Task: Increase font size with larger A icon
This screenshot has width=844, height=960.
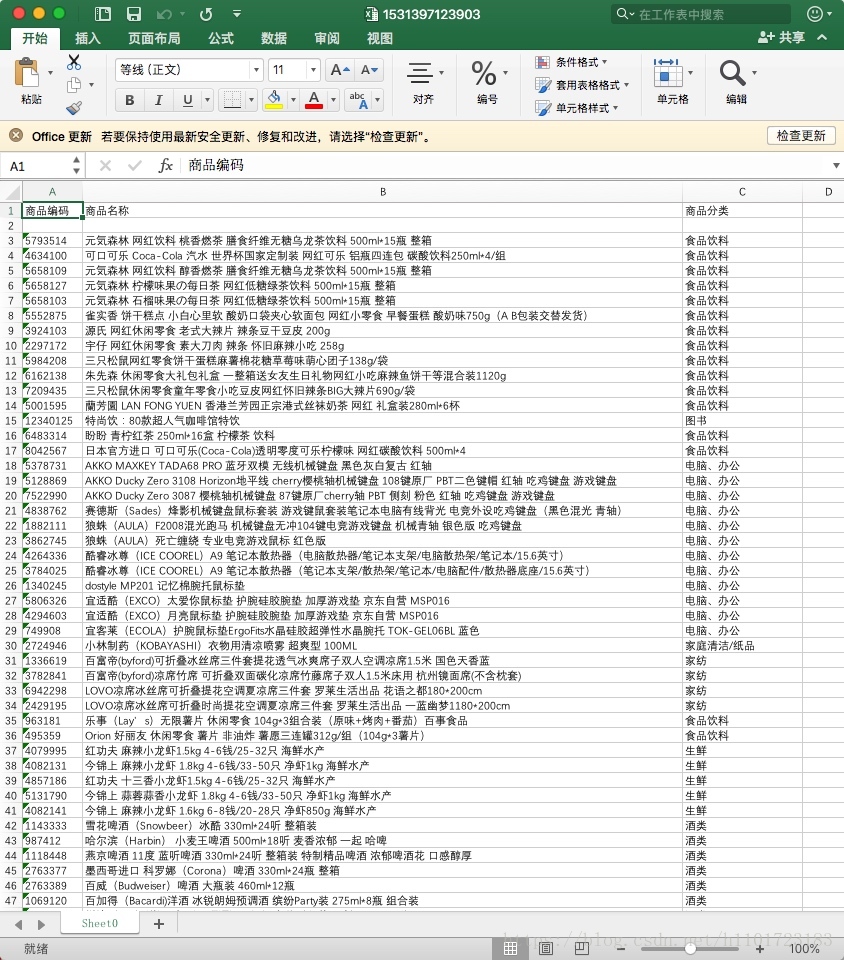Action: 340,70
